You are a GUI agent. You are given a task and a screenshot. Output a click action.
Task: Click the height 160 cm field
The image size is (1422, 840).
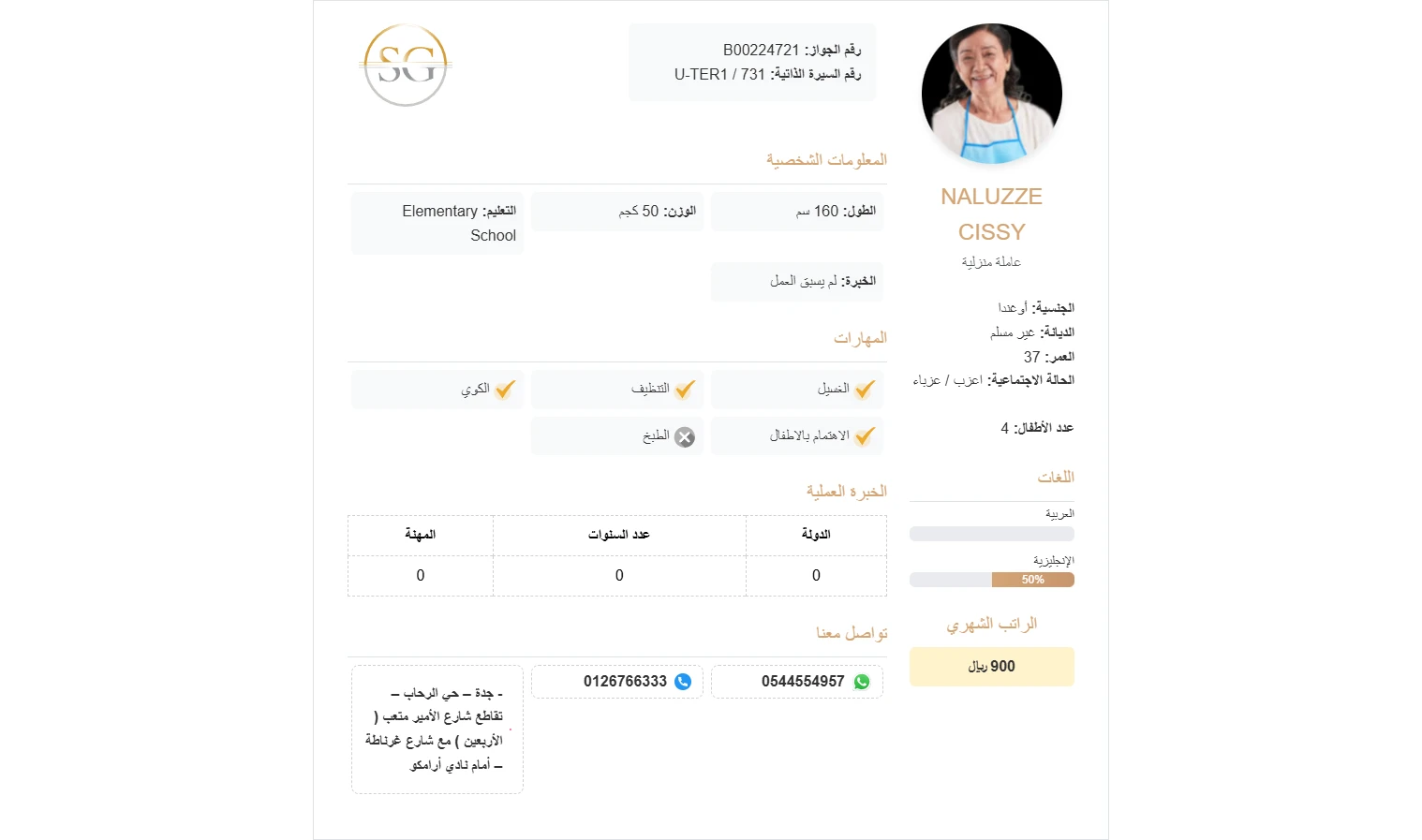point(797,212)
